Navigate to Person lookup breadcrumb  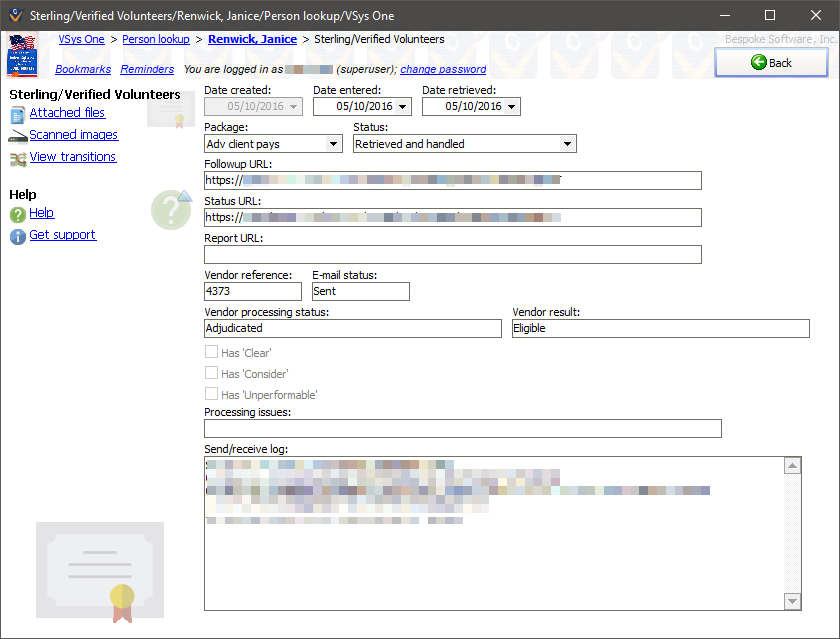[x=155, y=39]
